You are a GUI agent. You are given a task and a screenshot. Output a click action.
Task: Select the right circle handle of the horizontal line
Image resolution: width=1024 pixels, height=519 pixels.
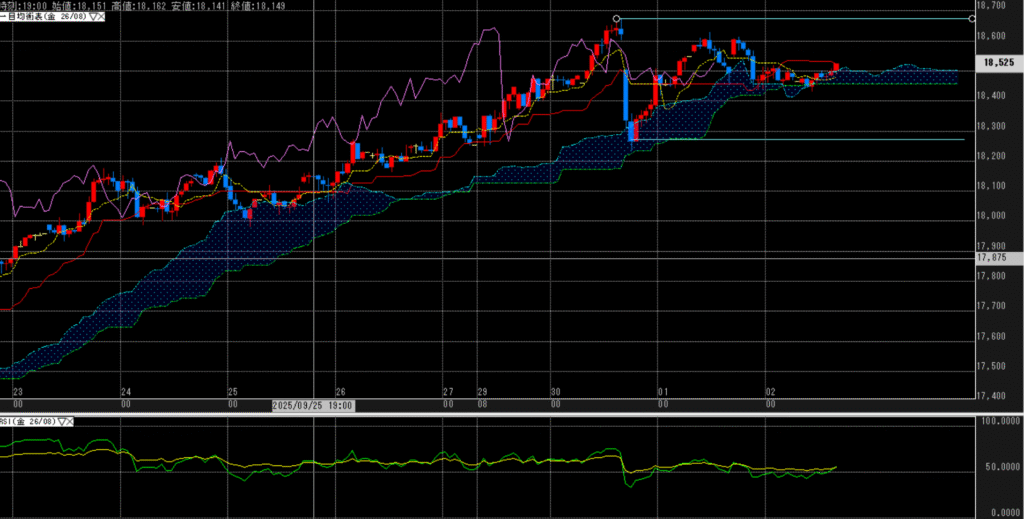point(973,19)
